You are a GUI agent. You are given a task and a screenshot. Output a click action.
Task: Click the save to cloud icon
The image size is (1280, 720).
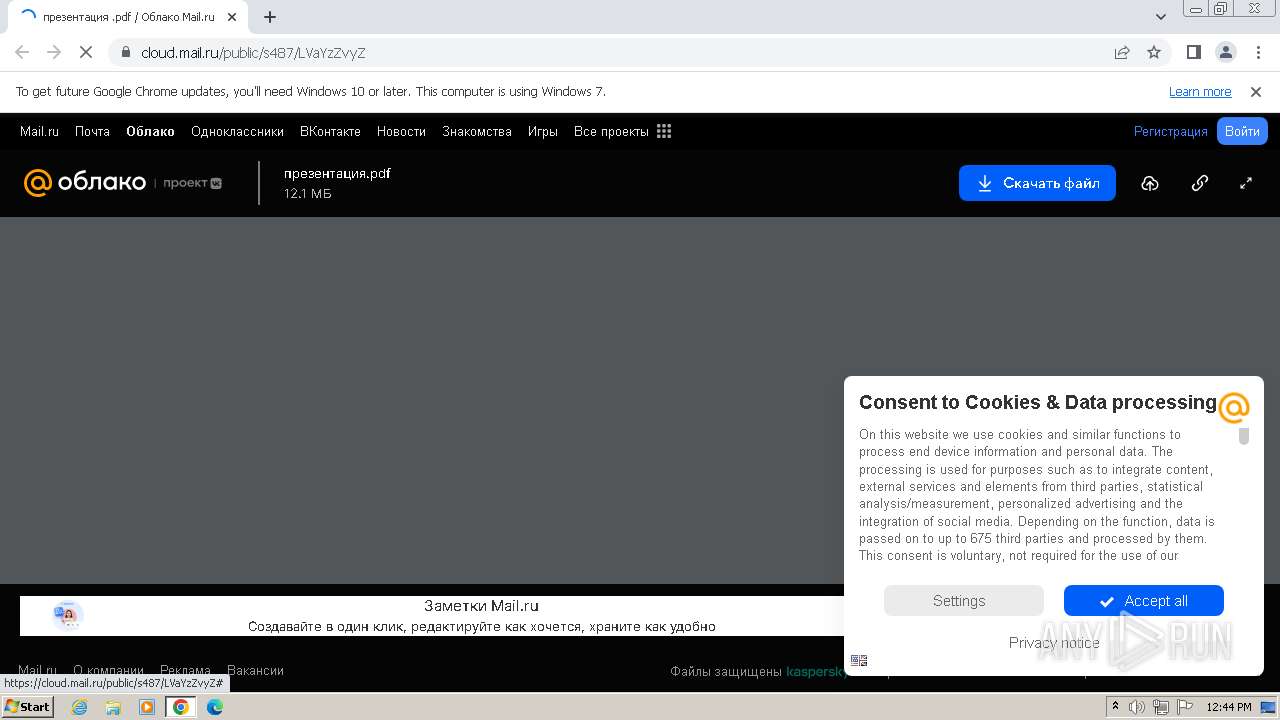pos(1150,183)
